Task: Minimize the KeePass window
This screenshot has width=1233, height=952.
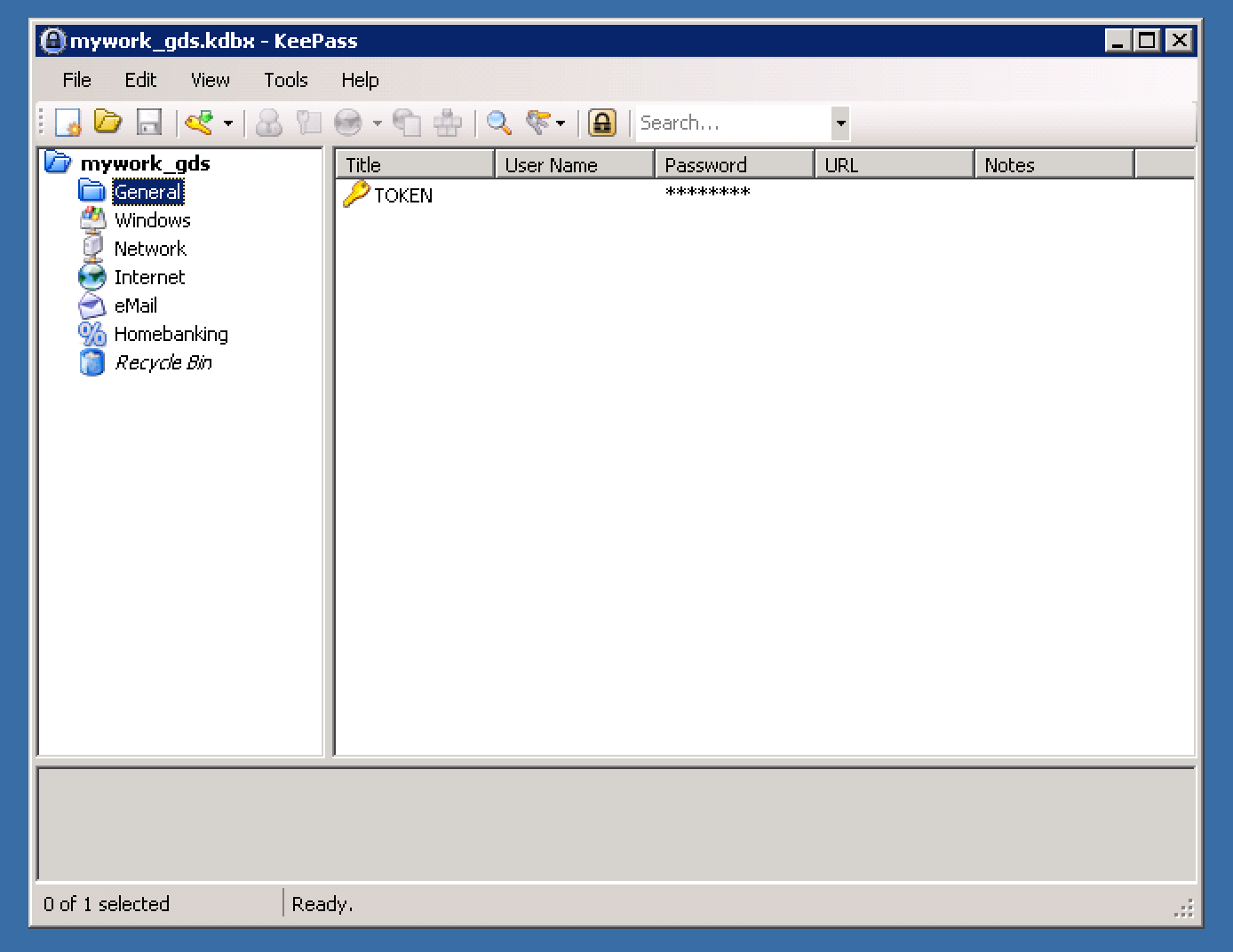Action: [x=1118, y=40]
